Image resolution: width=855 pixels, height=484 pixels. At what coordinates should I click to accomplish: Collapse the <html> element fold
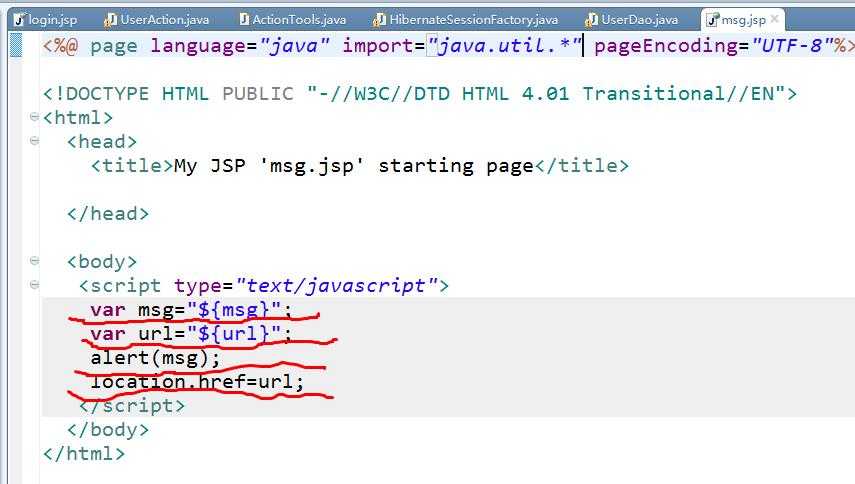pos(34,117)
